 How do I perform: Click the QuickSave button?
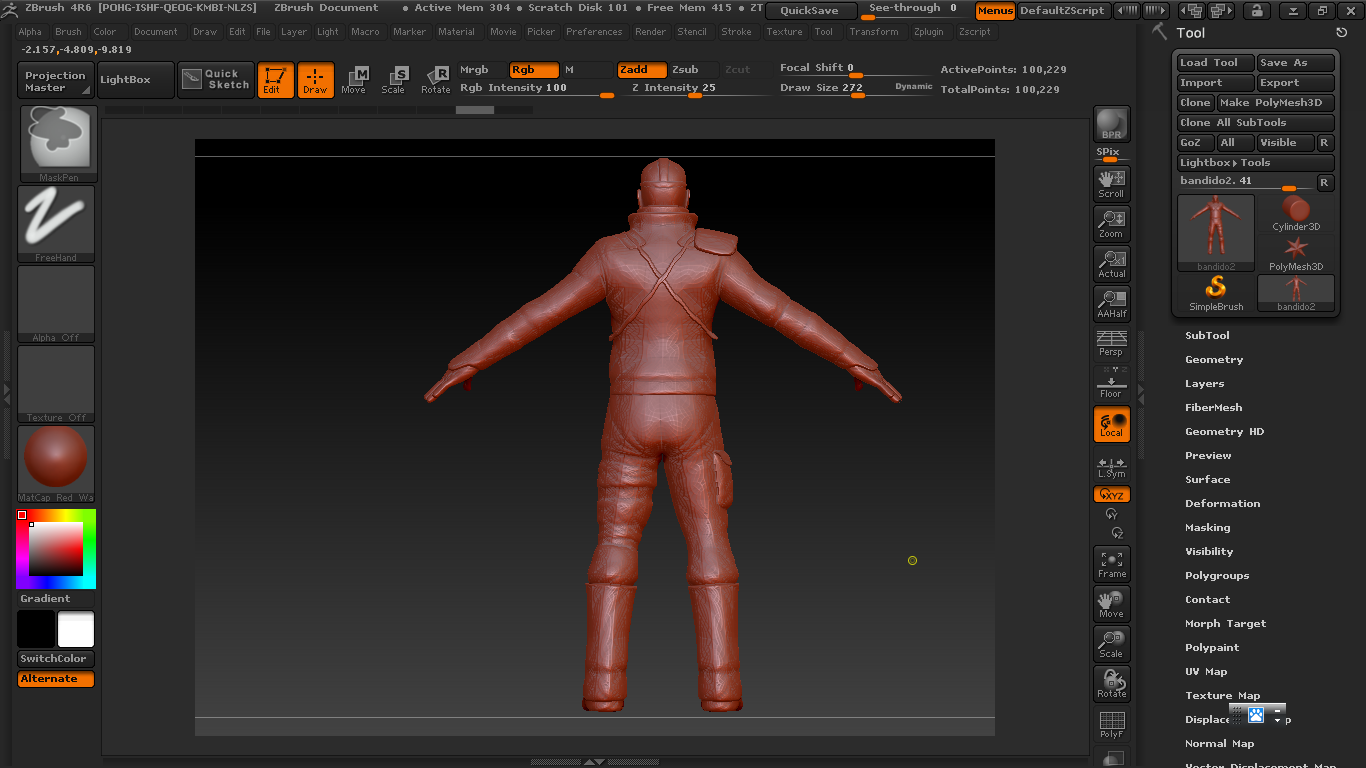coord(811,11)
